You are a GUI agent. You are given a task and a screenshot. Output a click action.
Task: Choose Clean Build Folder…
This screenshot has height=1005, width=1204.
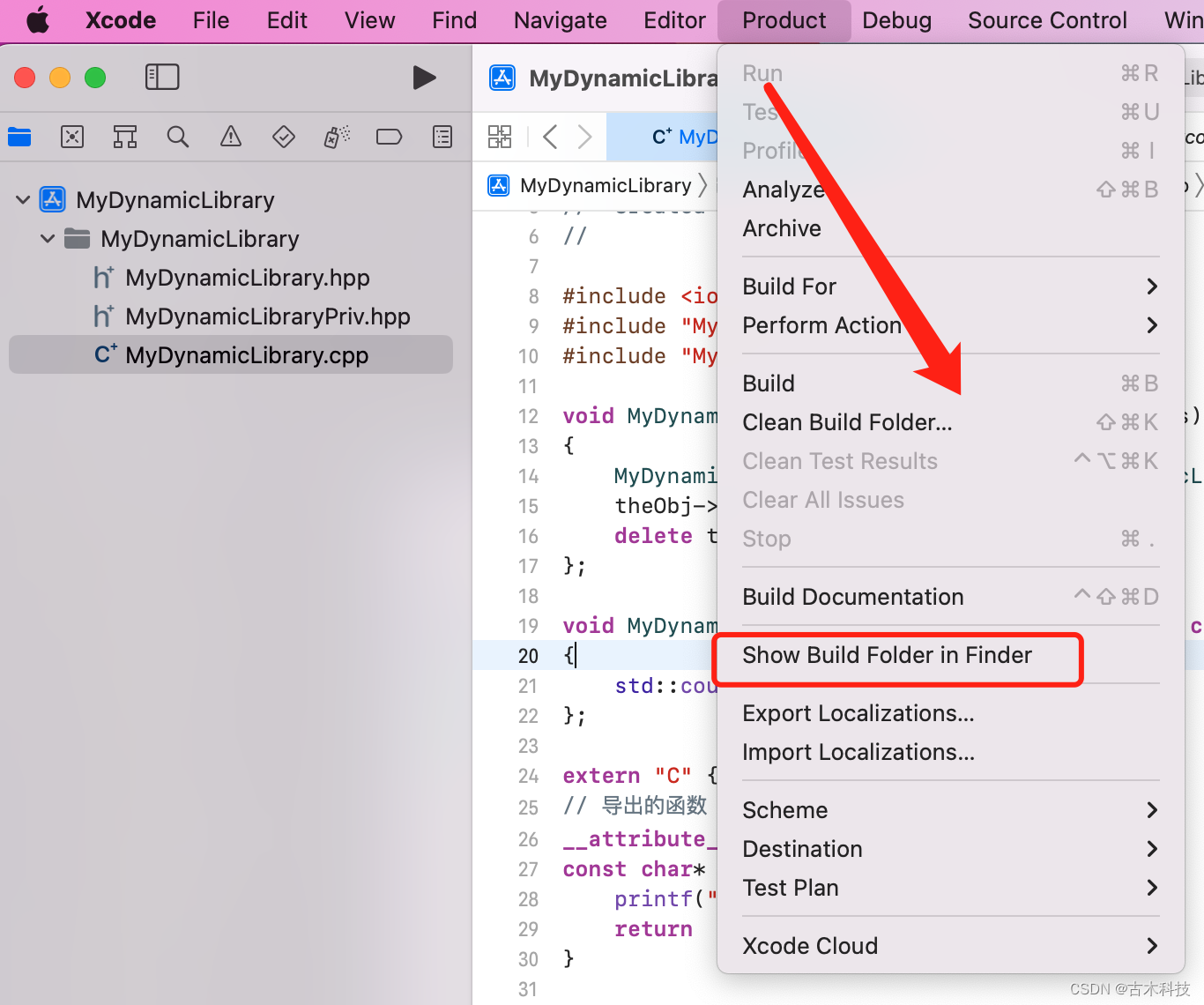coord(950,422)
